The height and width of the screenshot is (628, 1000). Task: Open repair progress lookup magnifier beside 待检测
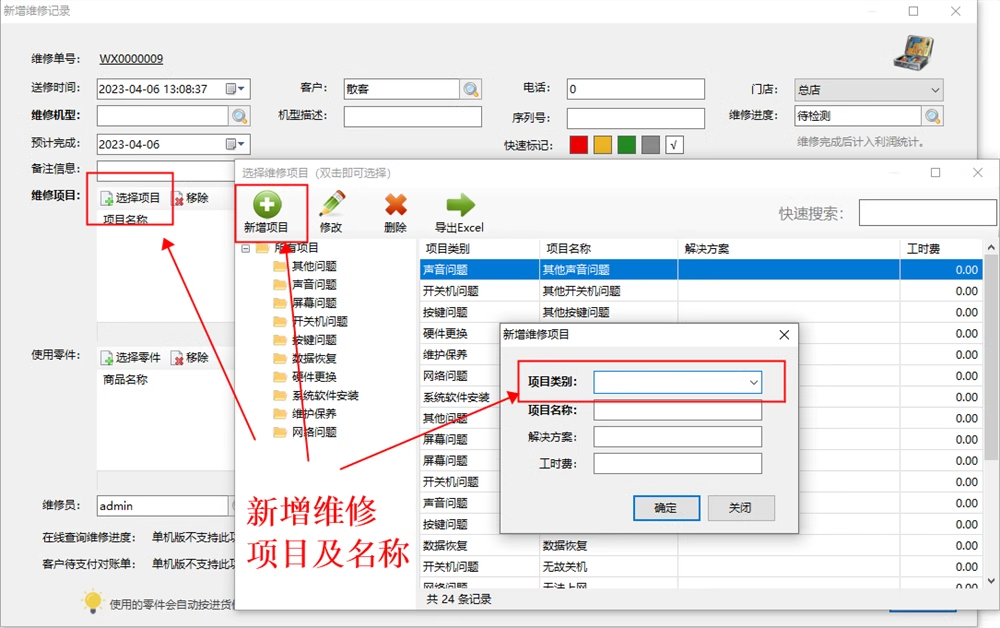(x=932, y=116)
